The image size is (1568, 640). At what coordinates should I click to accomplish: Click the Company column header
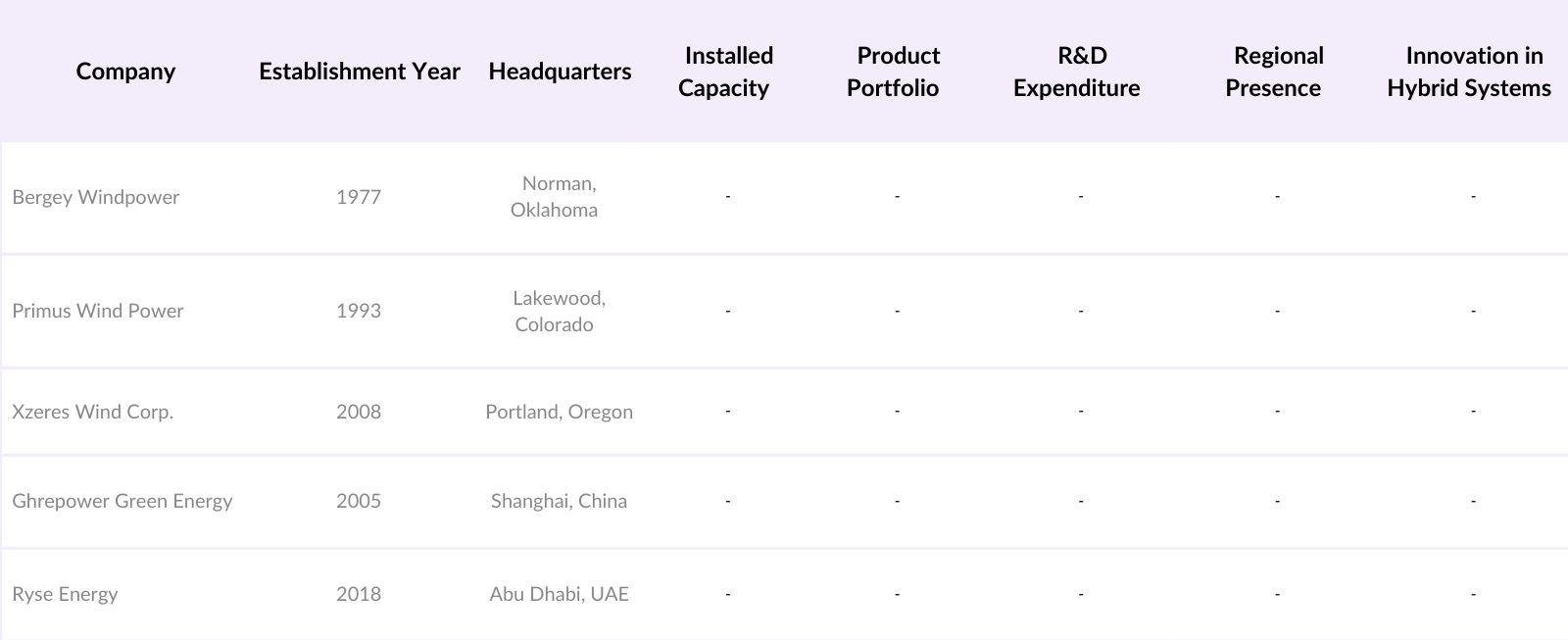125,72
